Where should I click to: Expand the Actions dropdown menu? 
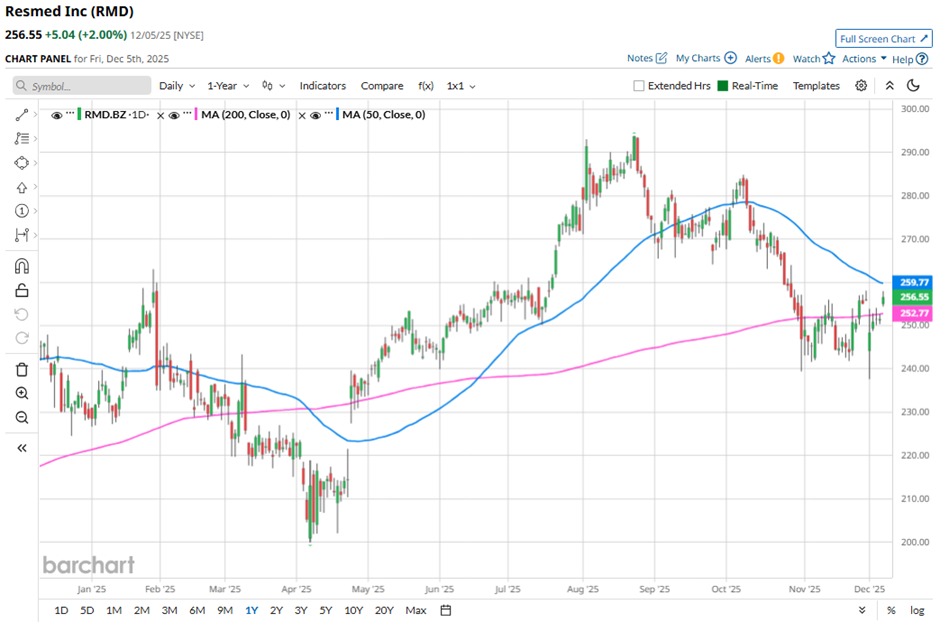pos(864,58)
